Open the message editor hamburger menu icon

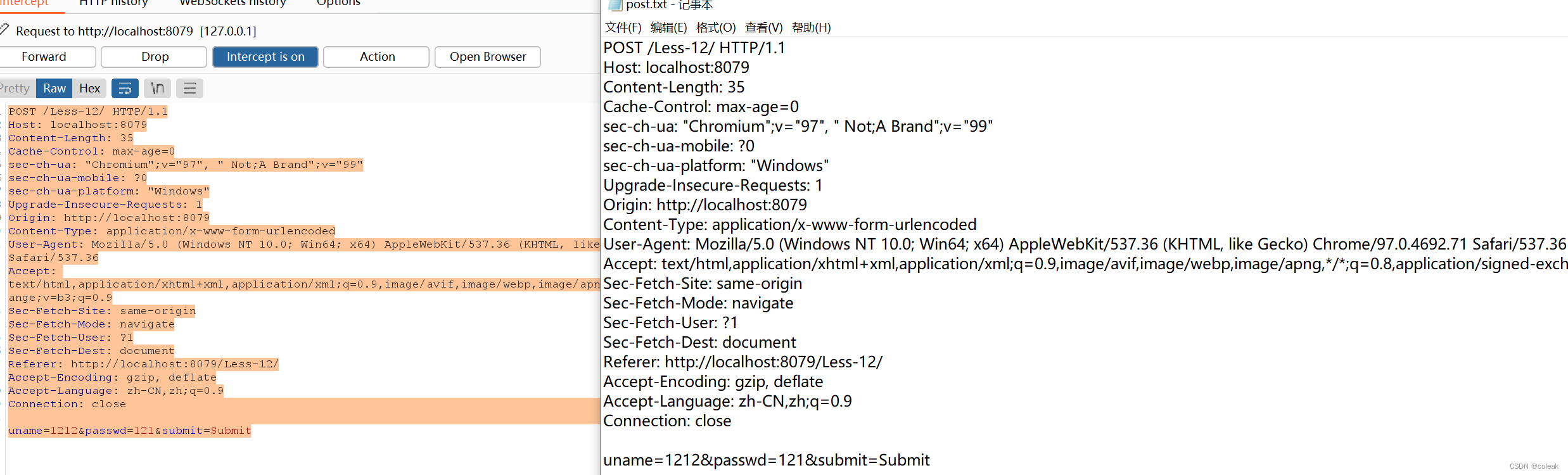pos(189,88)
